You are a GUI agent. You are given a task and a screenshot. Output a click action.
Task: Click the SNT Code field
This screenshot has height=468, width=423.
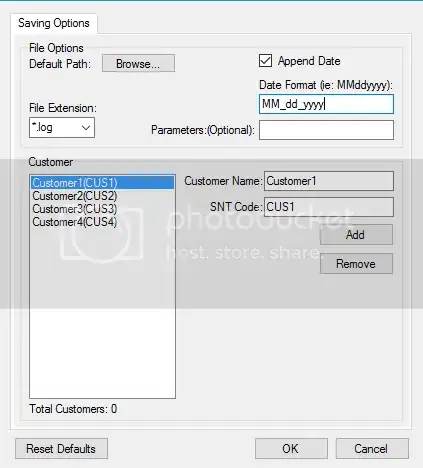[329, 207]
